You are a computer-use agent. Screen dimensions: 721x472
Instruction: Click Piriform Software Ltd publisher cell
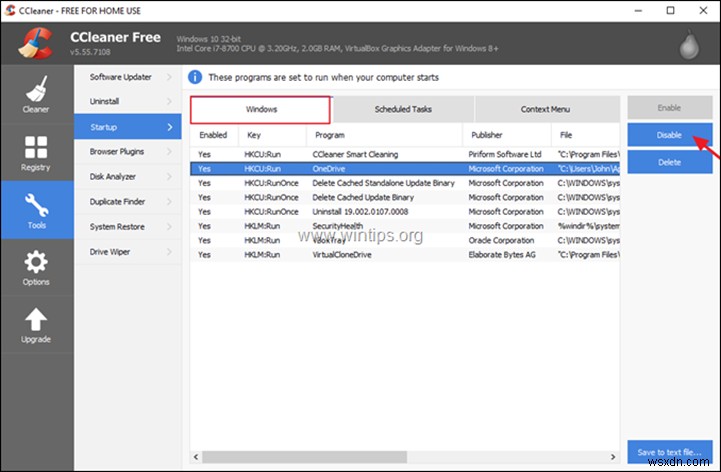[x=505, y=155]
